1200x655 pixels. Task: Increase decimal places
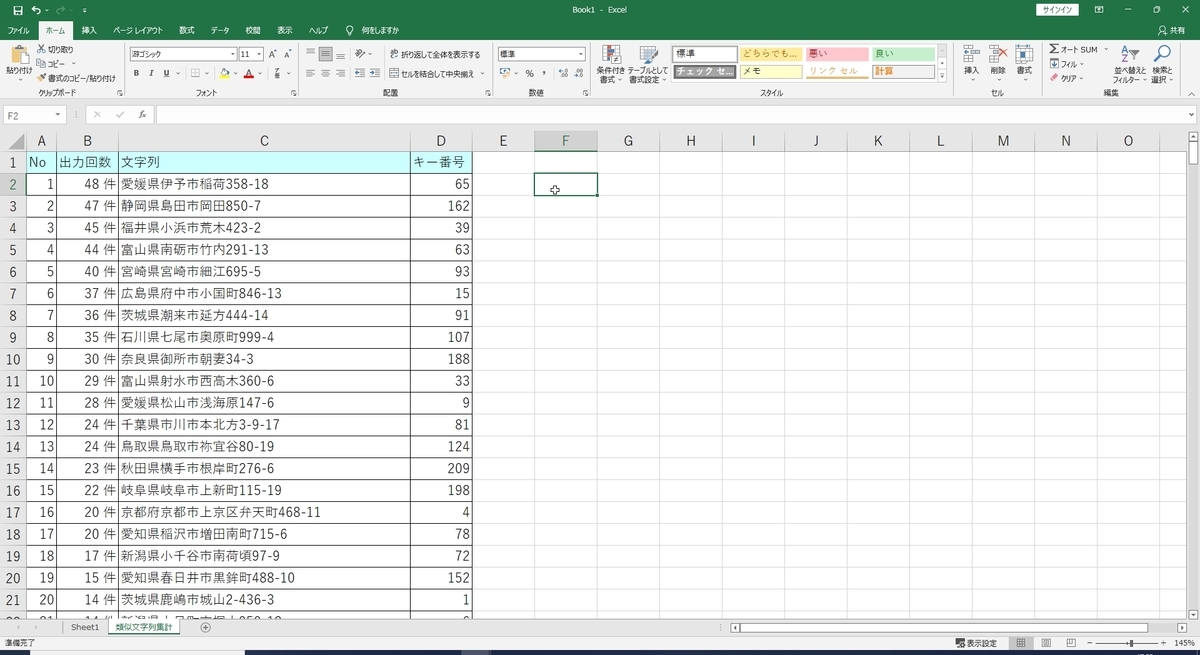[x=564, y=73]
